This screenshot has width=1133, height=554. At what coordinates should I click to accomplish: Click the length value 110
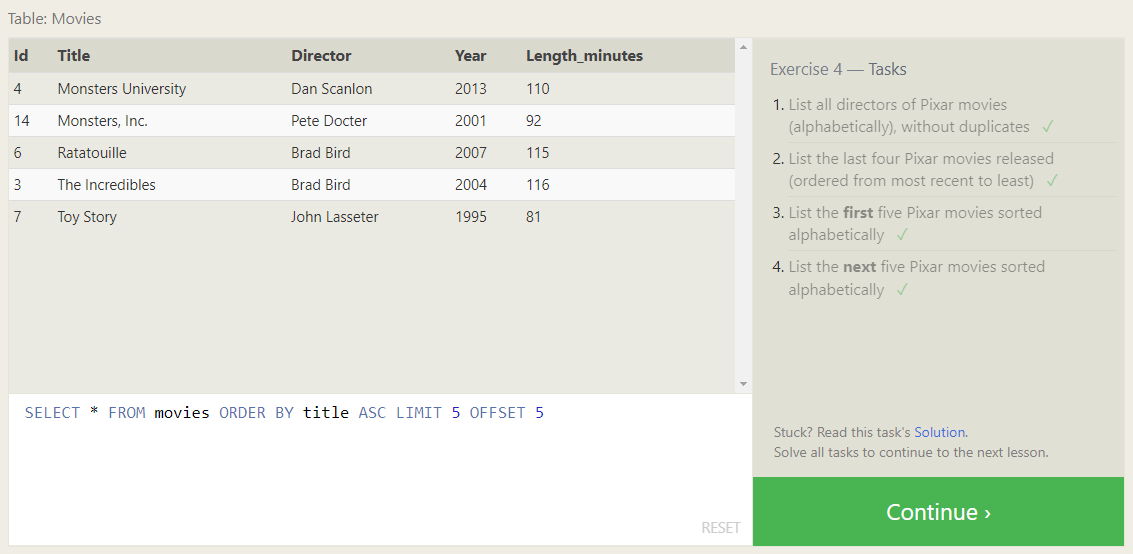538,89
